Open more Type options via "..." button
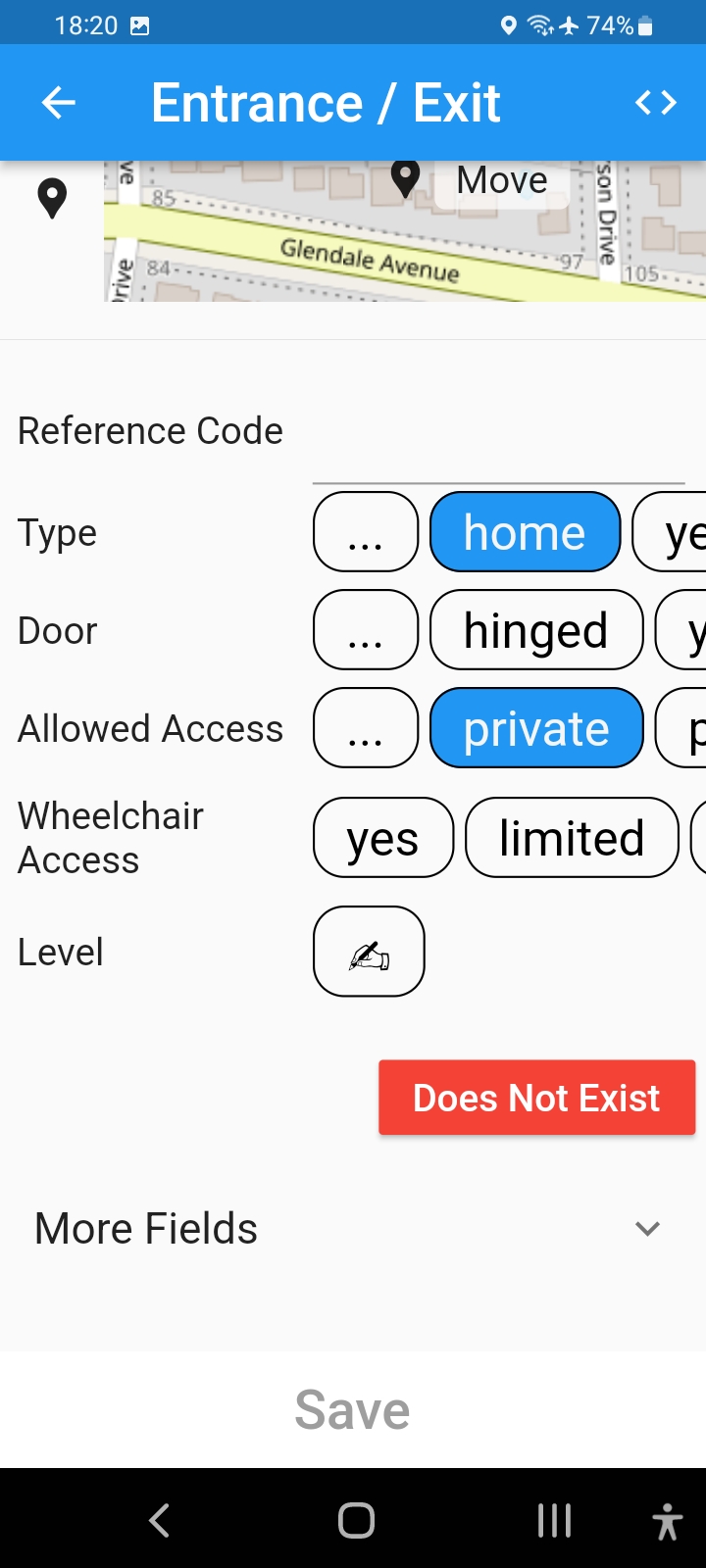The image size is (706, 1568). (x=365, y=531)
